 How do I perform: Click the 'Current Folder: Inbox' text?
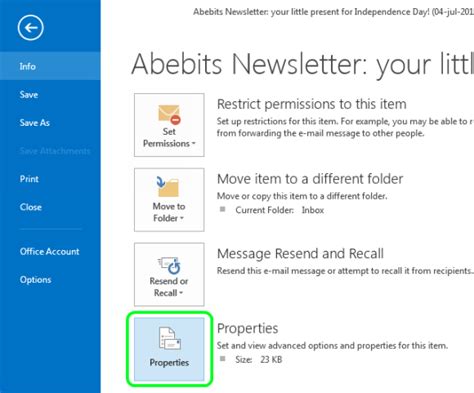pyautogui.click(x=279, y=210)
